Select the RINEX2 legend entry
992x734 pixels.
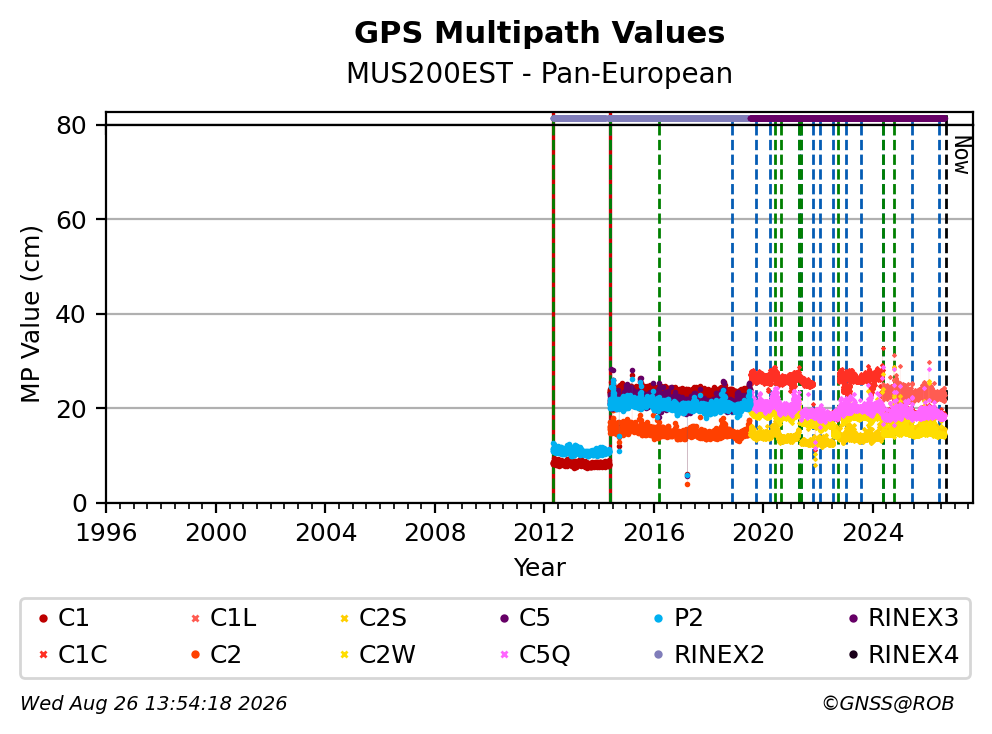tap(709, 654)
